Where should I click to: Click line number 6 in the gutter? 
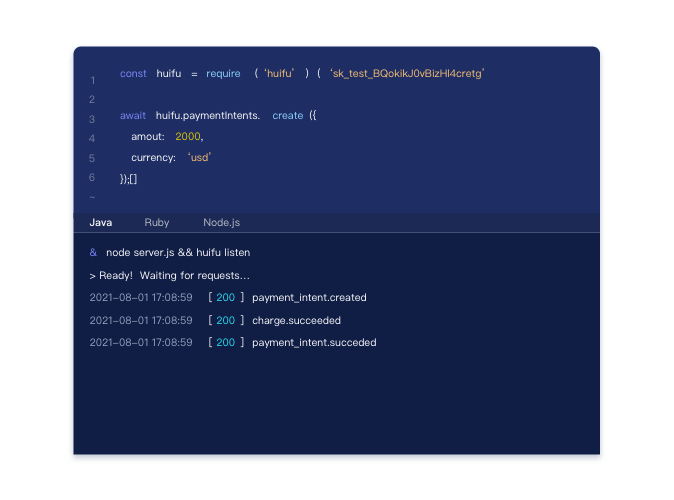[x=92, y=177]
